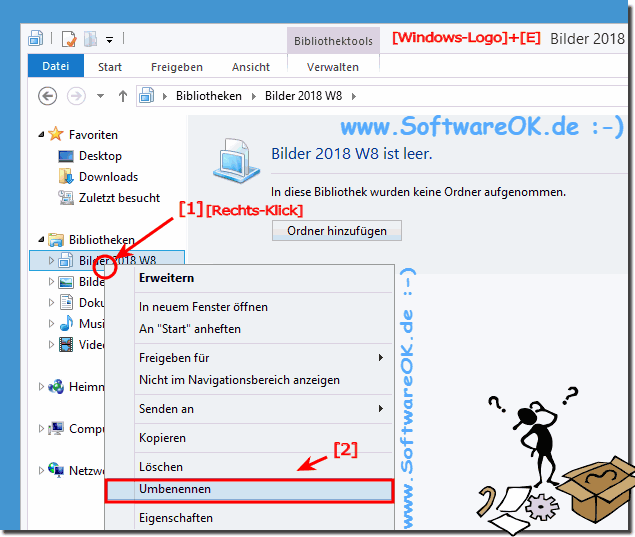This screenshot has height=537, width=635.
Task: Expand the root chevron before Bibliotheken in address bar
Action: [x=165, y=96]
